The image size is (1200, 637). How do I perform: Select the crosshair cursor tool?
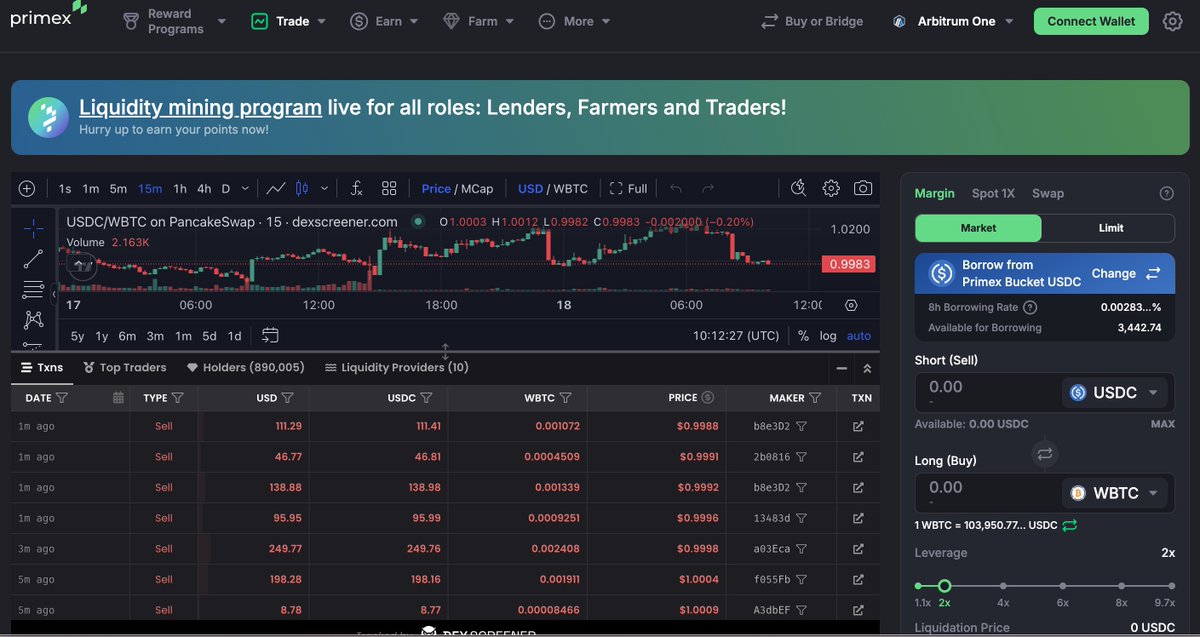[x=33, y=228]
